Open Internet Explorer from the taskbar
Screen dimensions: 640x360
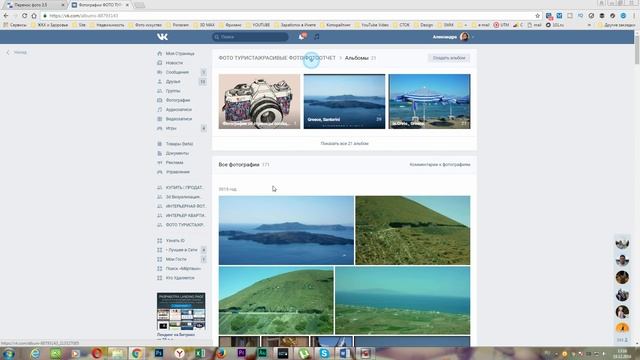pos(35,353)
